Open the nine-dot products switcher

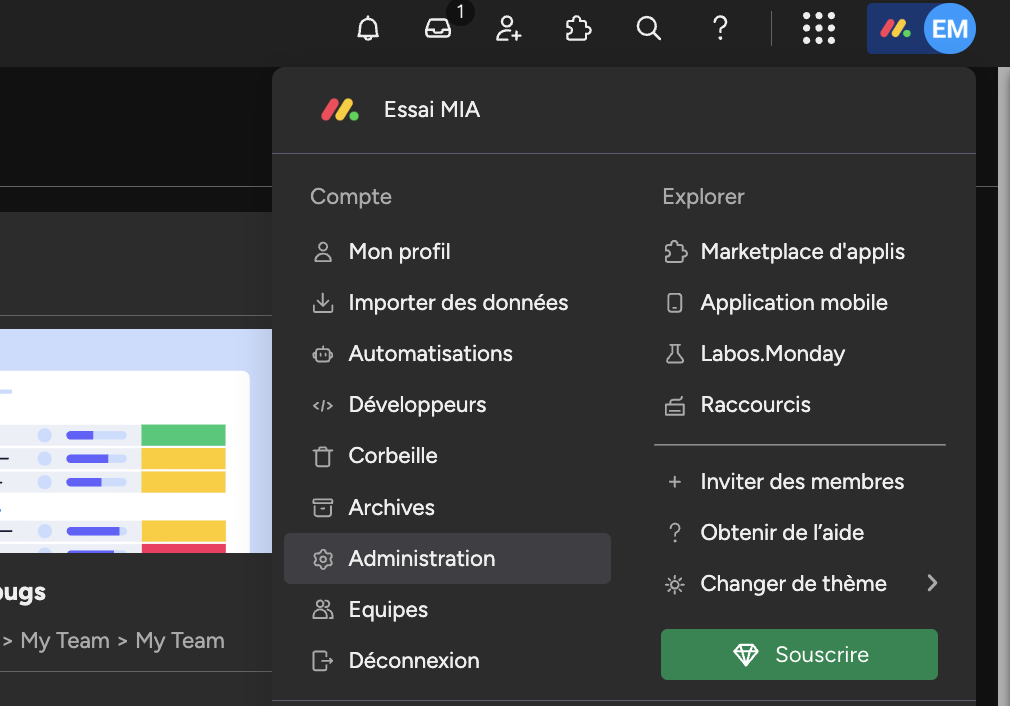[819, 28]
